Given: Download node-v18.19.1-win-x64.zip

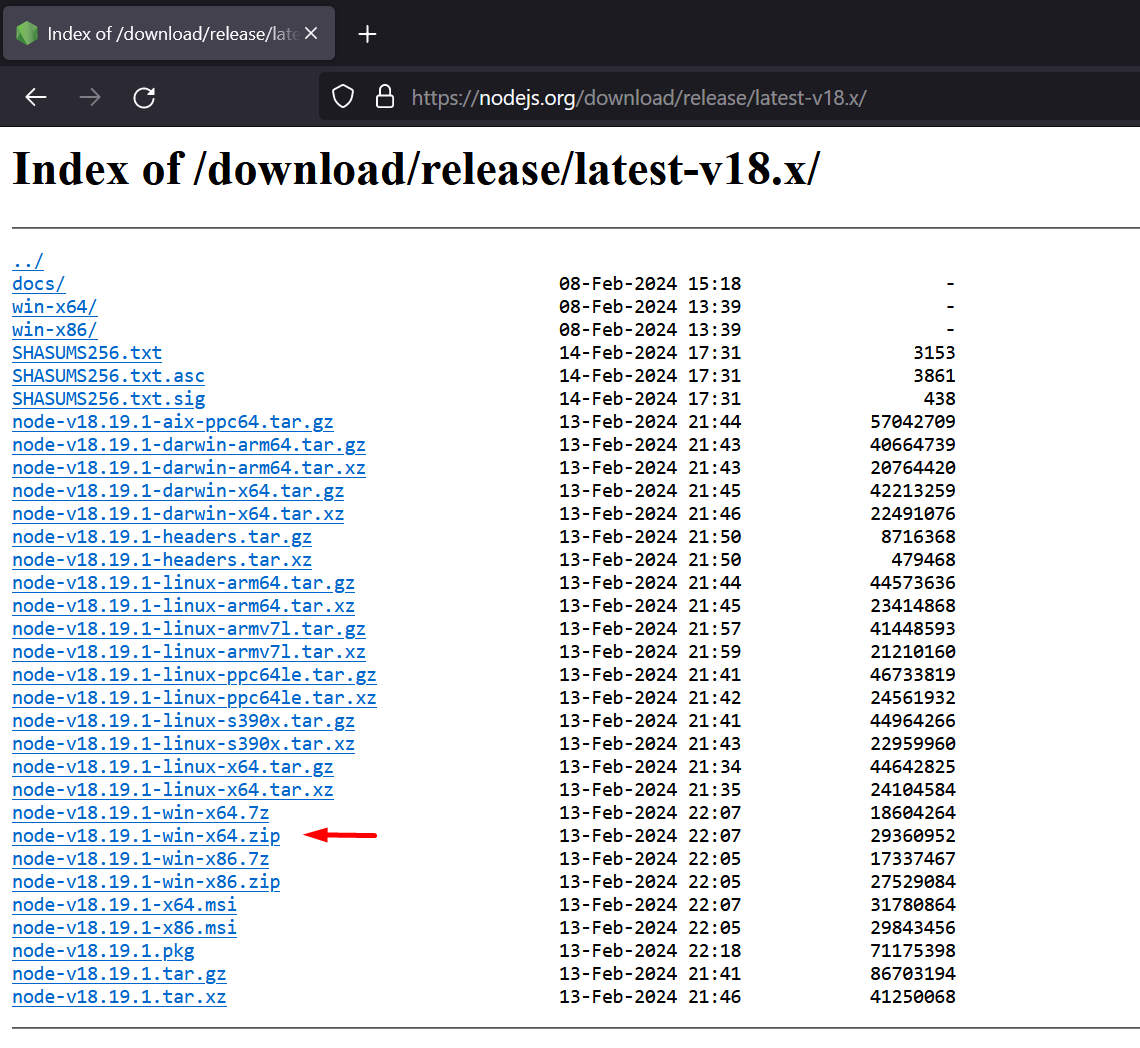Looking at the screenshot, I should click(146, 836).
